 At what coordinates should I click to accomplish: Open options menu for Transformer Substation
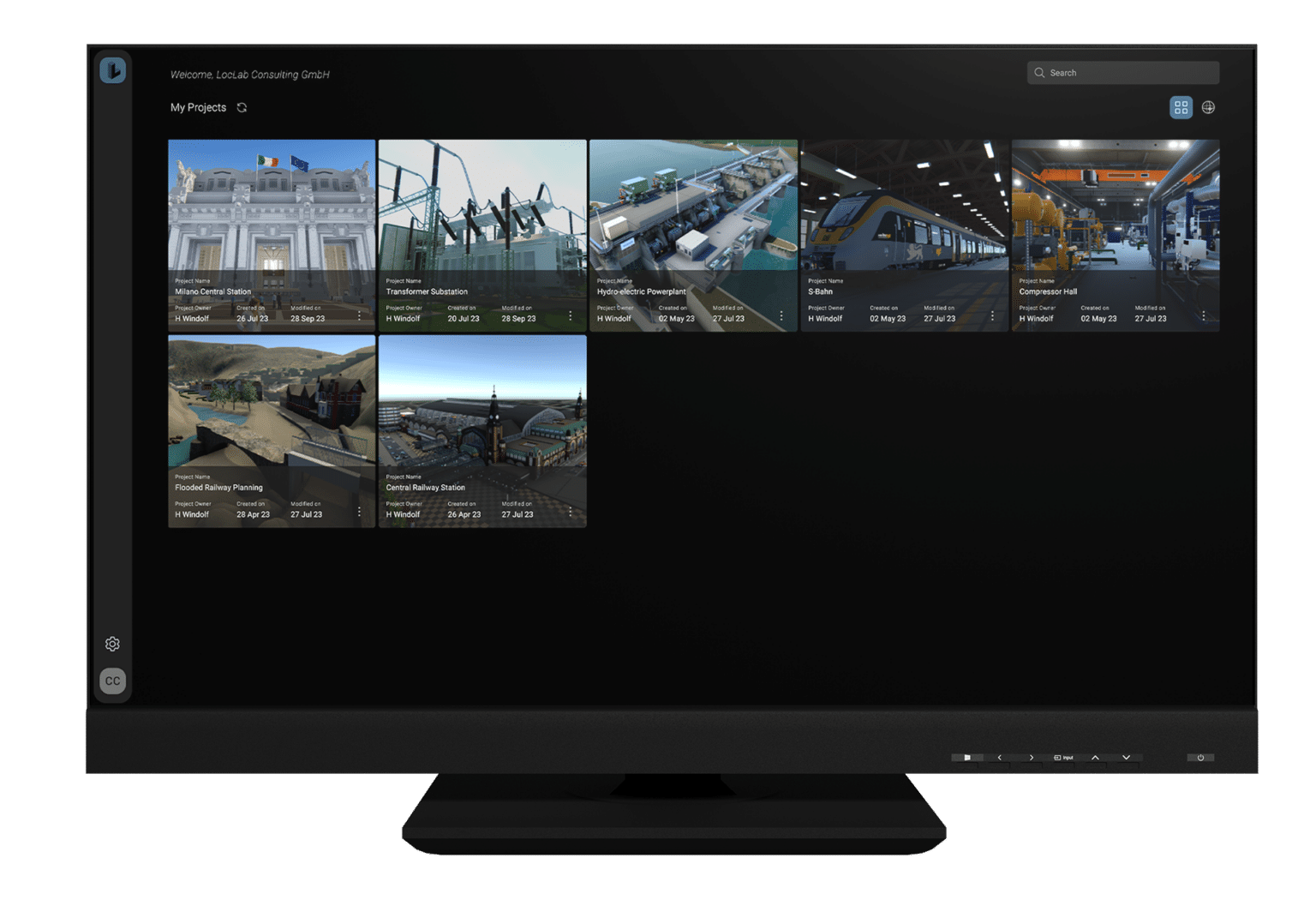click(x=571, y=316)
